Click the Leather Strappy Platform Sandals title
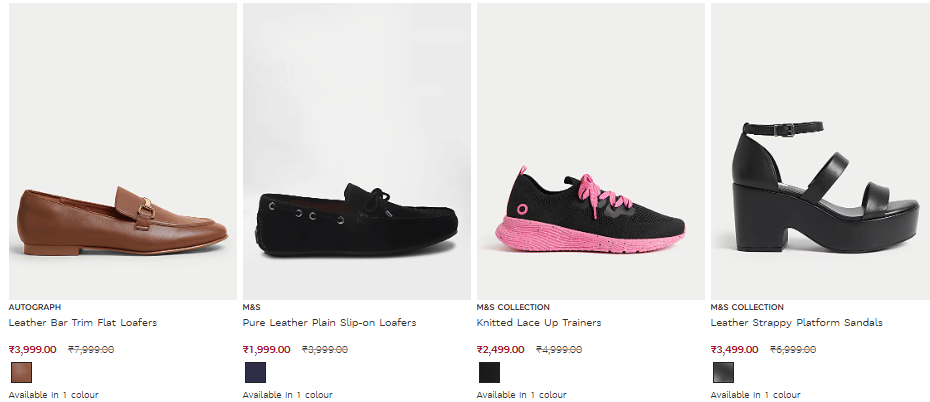Screen dimensions: 930x402 pyautogui.click(x=796, y=323)
